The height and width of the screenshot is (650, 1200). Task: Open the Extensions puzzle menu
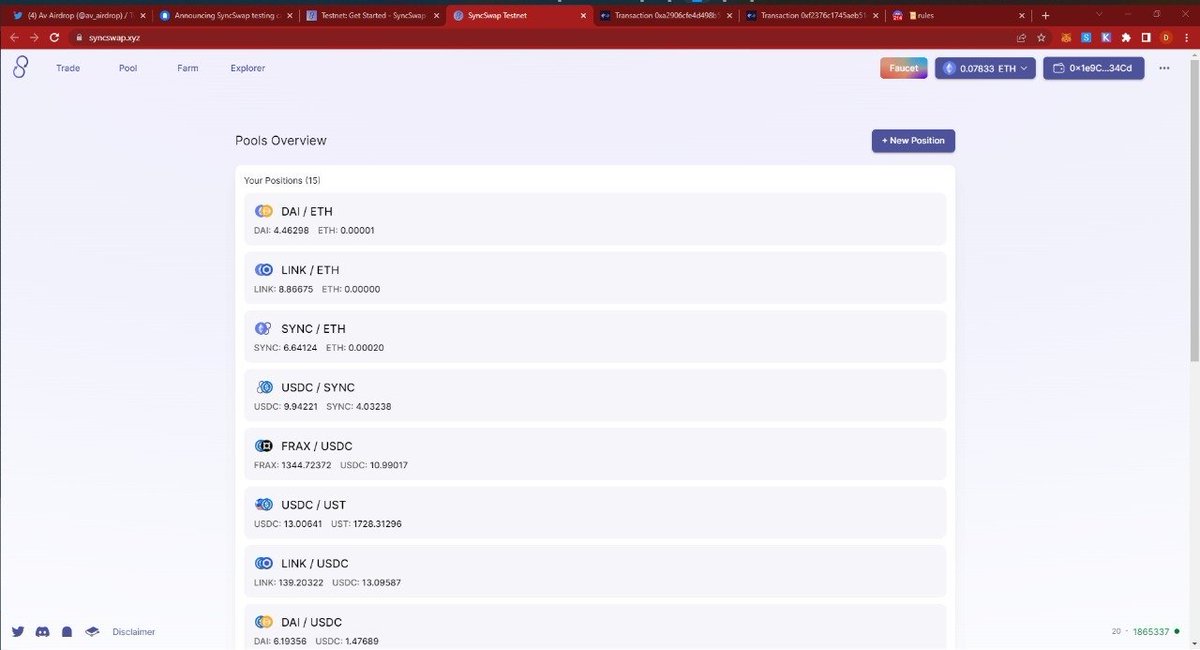pyautogui.click(x=1126, y=37)
